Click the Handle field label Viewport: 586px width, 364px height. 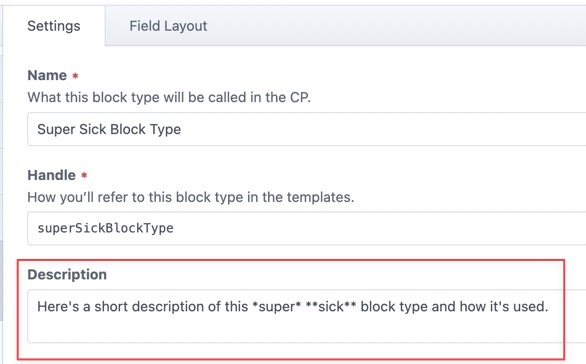(x=52, y=175)
